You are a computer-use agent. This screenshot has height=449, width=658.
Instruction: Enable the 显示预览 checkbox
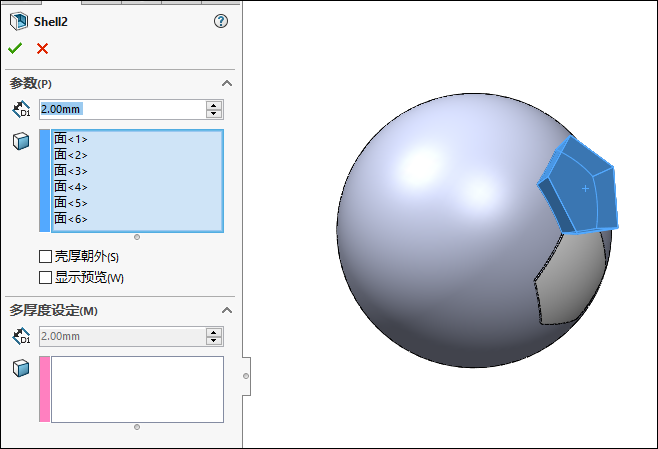click(45, 277)
